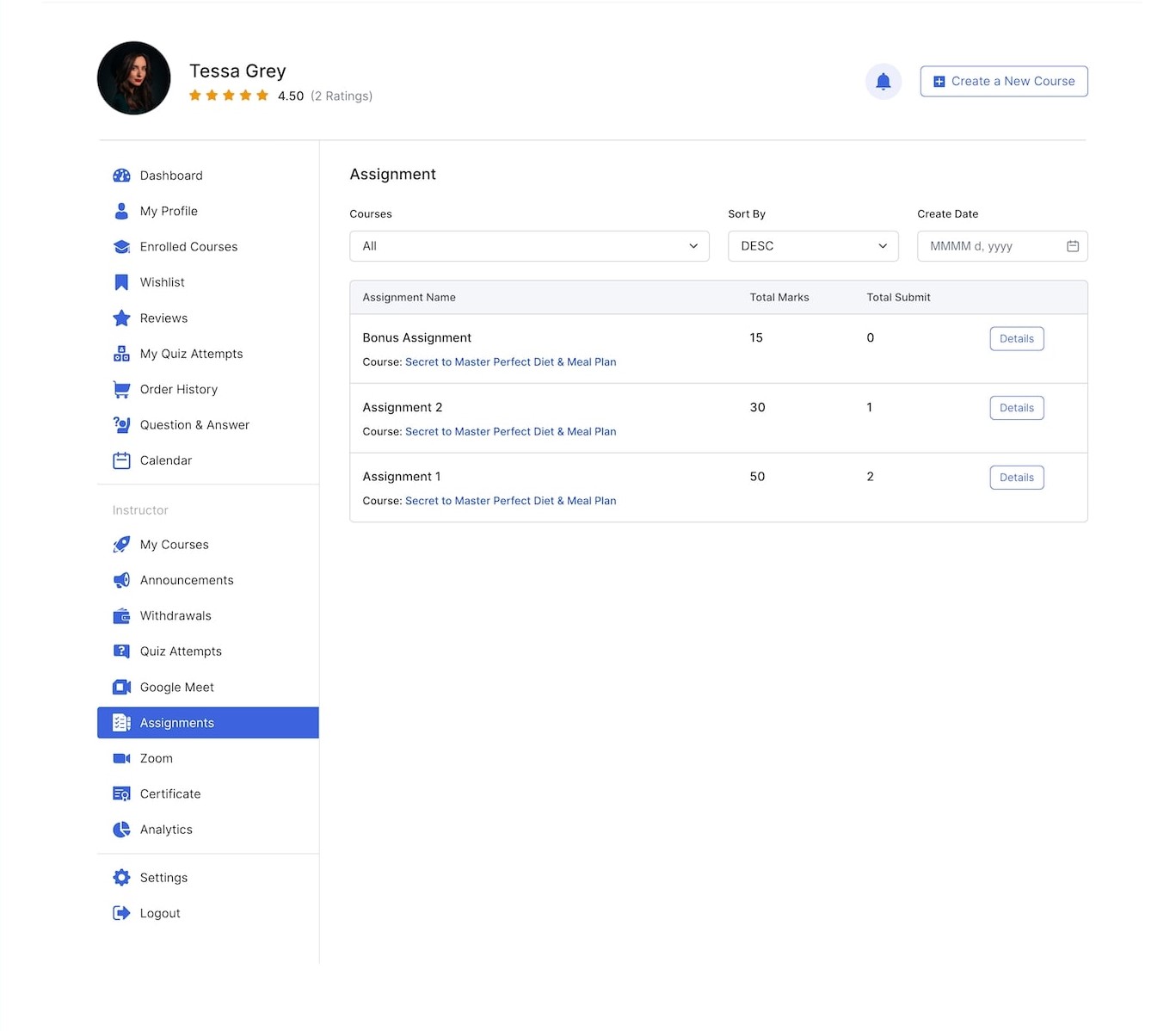Expand the Sort By DESC dropdown
The width and height of the screenshot is (1176, 1031).
tap(812, 246)
